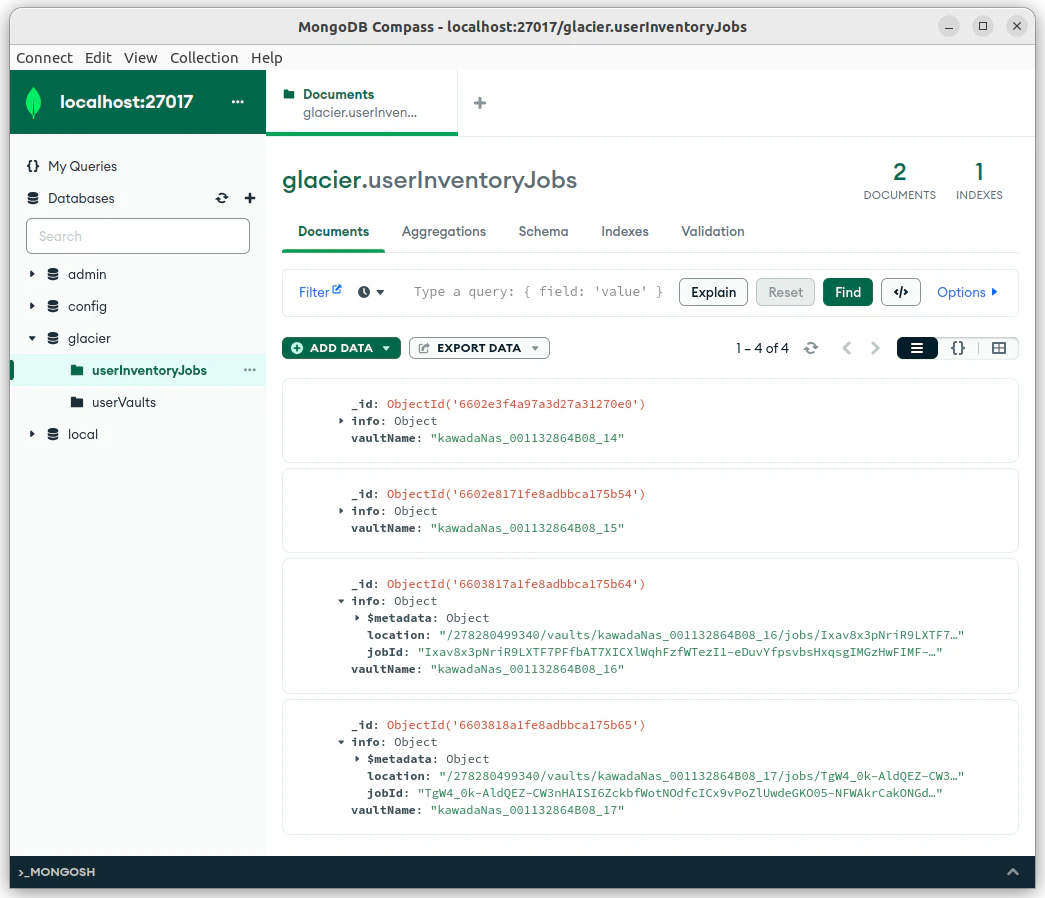Refresh the documents list results
Viewport: 1045px width, 898px height.
tap(811, 348)
